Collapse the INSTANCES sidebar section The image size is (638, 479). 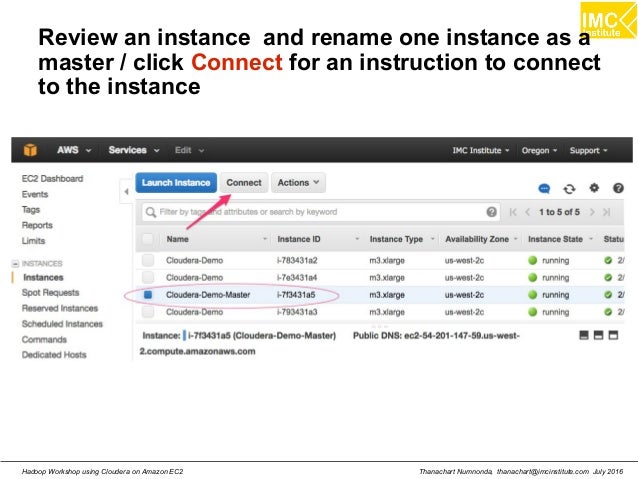coord(15,264)
